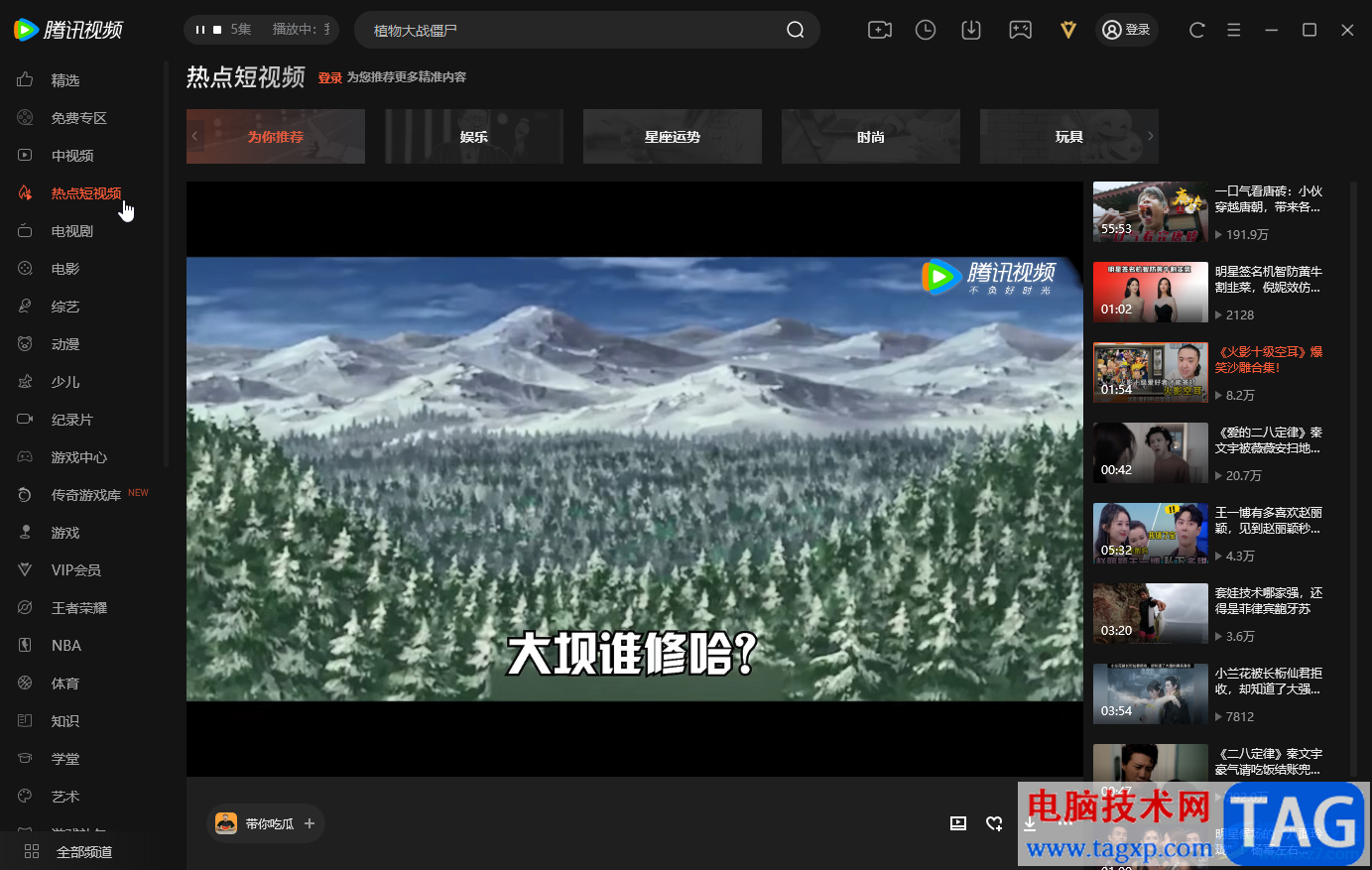Click the mini-window player icon below video
The width and height of the screenshot is (1372, 870).
pyautogui.click(x=958, y=823)
